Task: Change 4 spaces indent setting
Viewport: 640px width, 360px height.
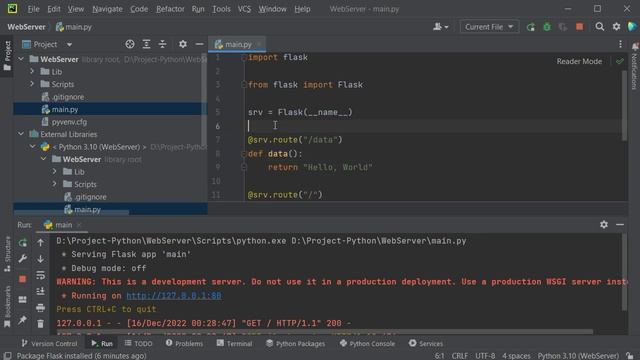Action: point(516,356)
